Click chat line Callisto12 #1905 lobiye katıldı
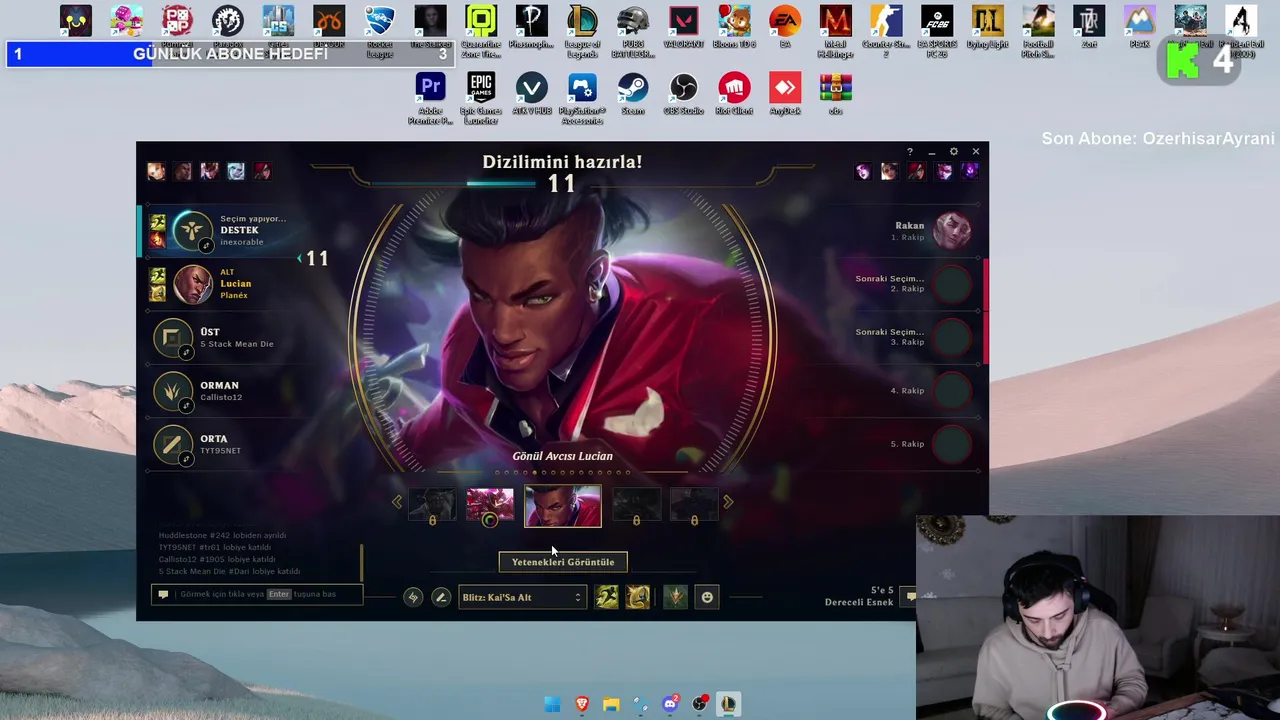Image resolution: width=1280 pixels, height=720 pixels. [x=217, y=559]
